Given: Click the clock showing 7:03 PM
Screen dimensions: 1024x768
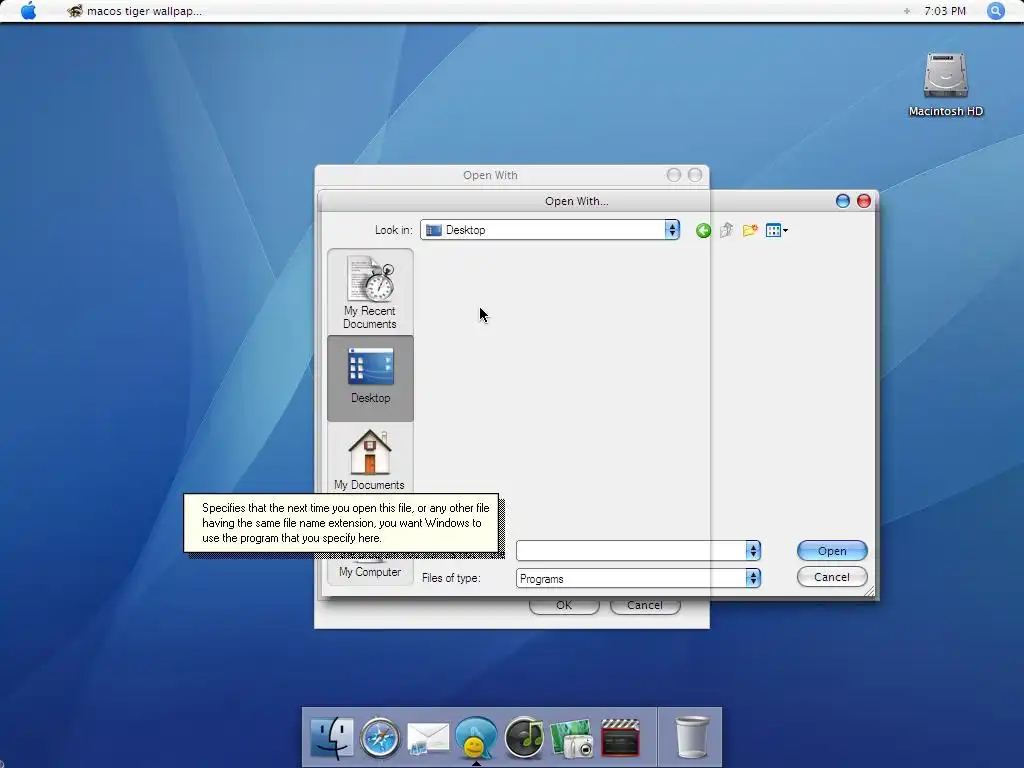Looking at the screenshot, I should [x=944, y=11].
